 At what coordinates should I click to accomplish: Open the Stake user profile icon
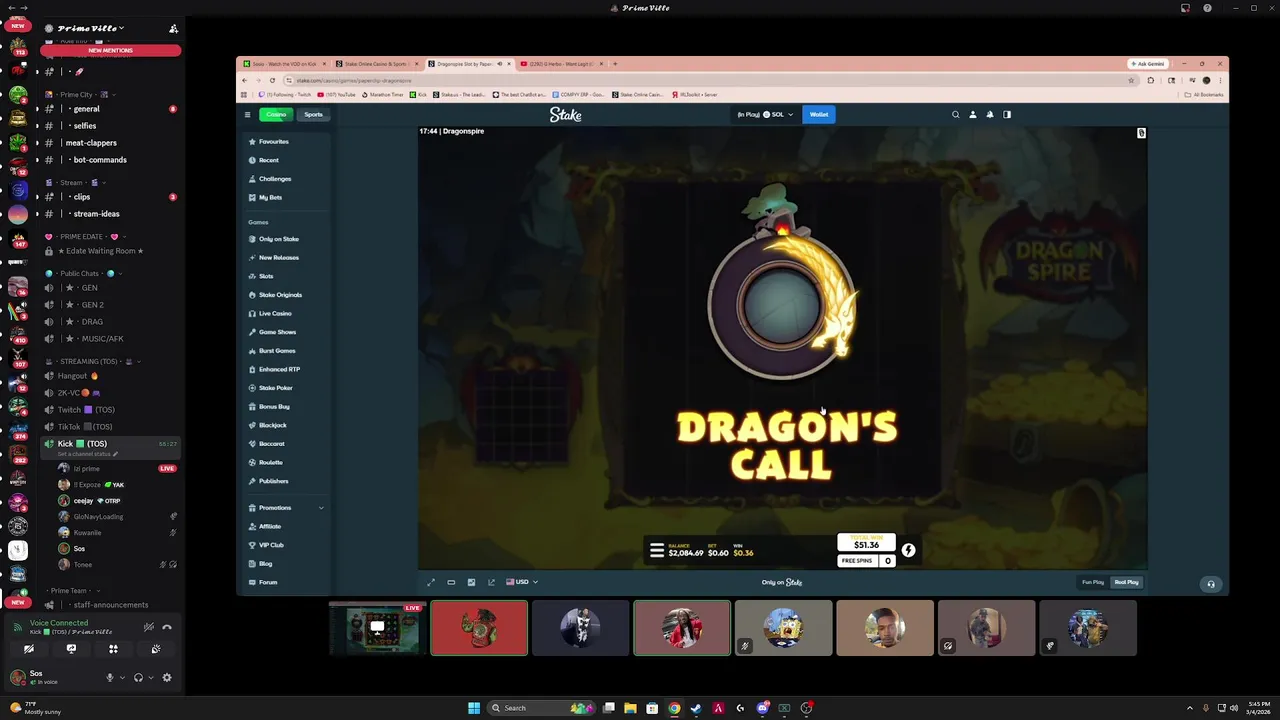pos(972,114)
